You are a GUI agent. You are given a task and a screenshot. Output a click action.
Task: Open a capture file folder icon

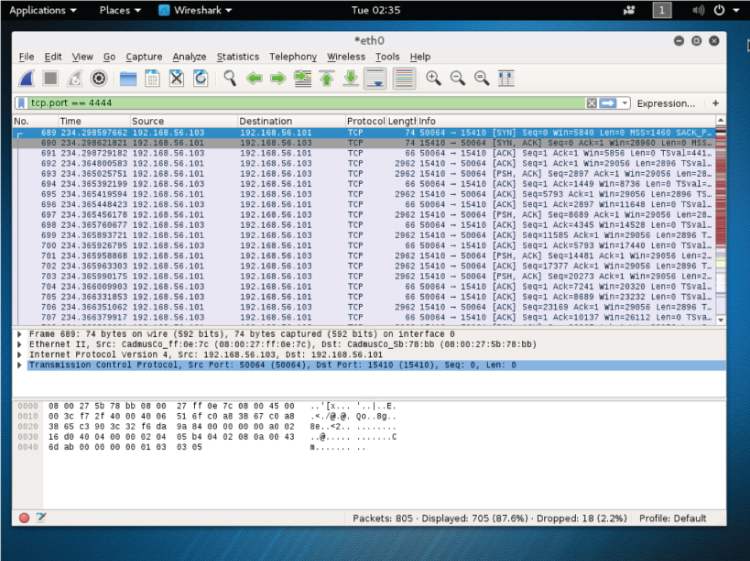click(x=128, y=78)
